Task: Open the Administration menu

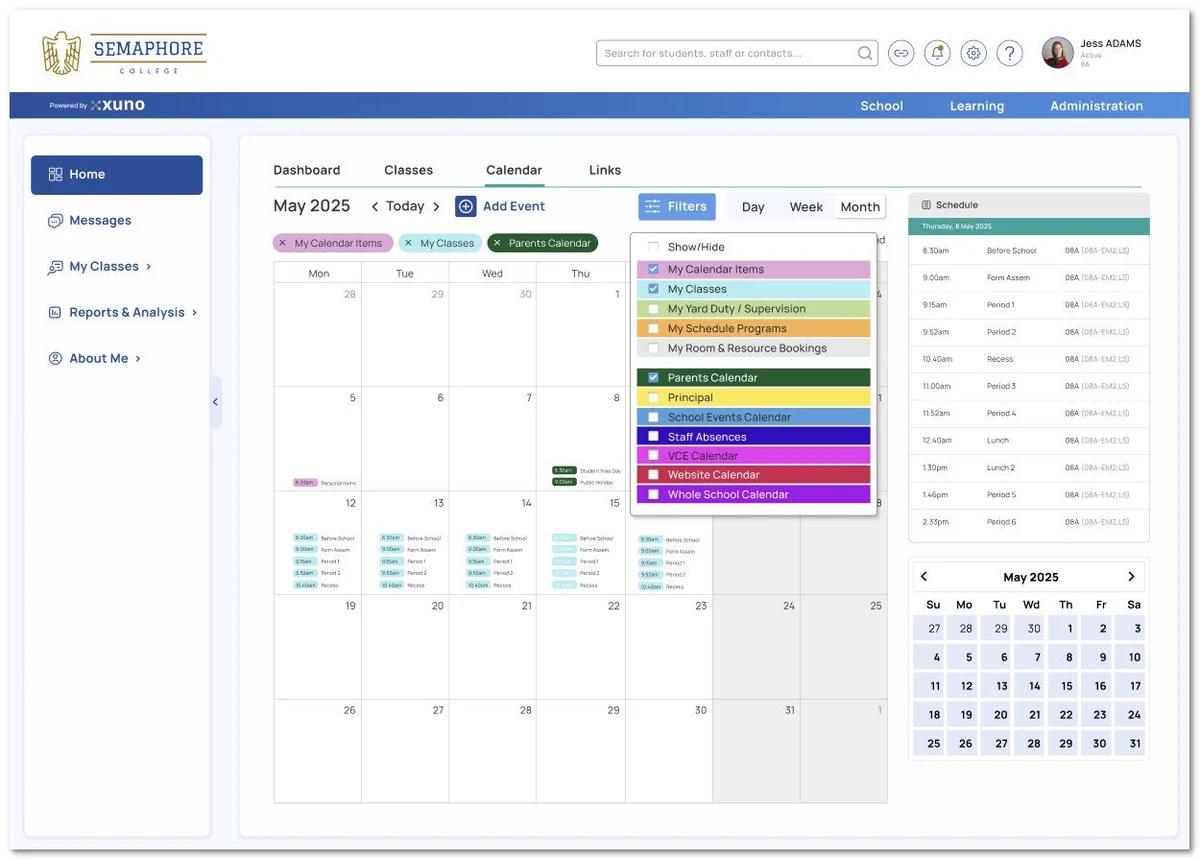Action: (1096, 106)
